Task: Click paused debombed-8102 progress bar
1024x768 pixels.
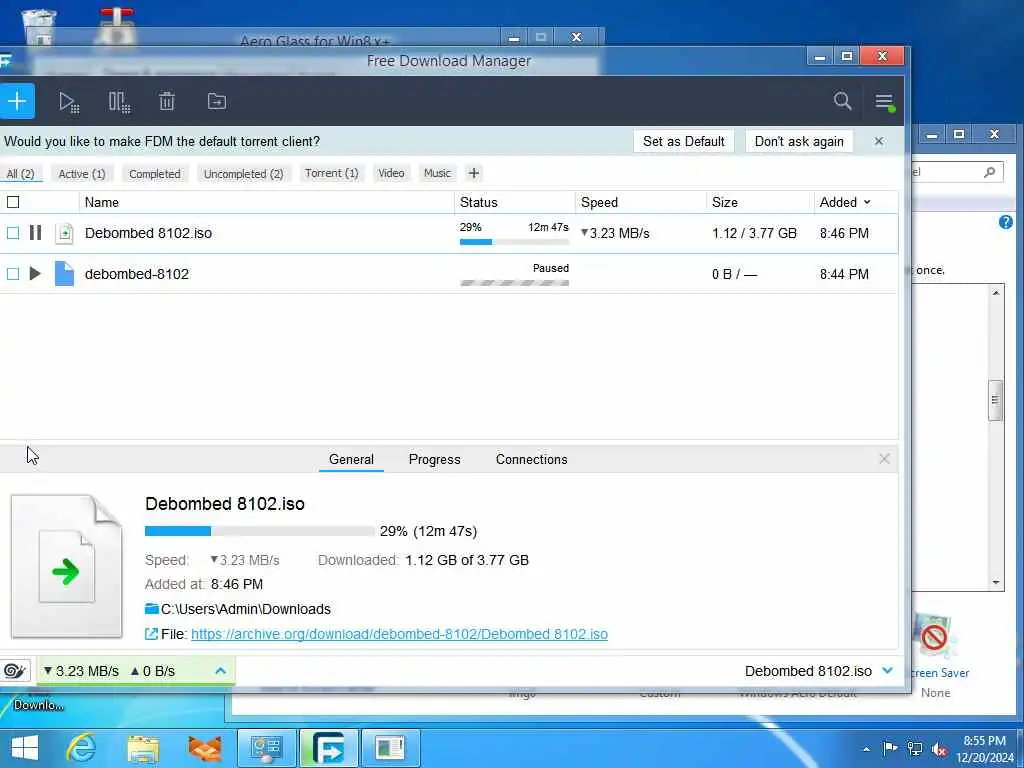Action: tap(515, 283)
